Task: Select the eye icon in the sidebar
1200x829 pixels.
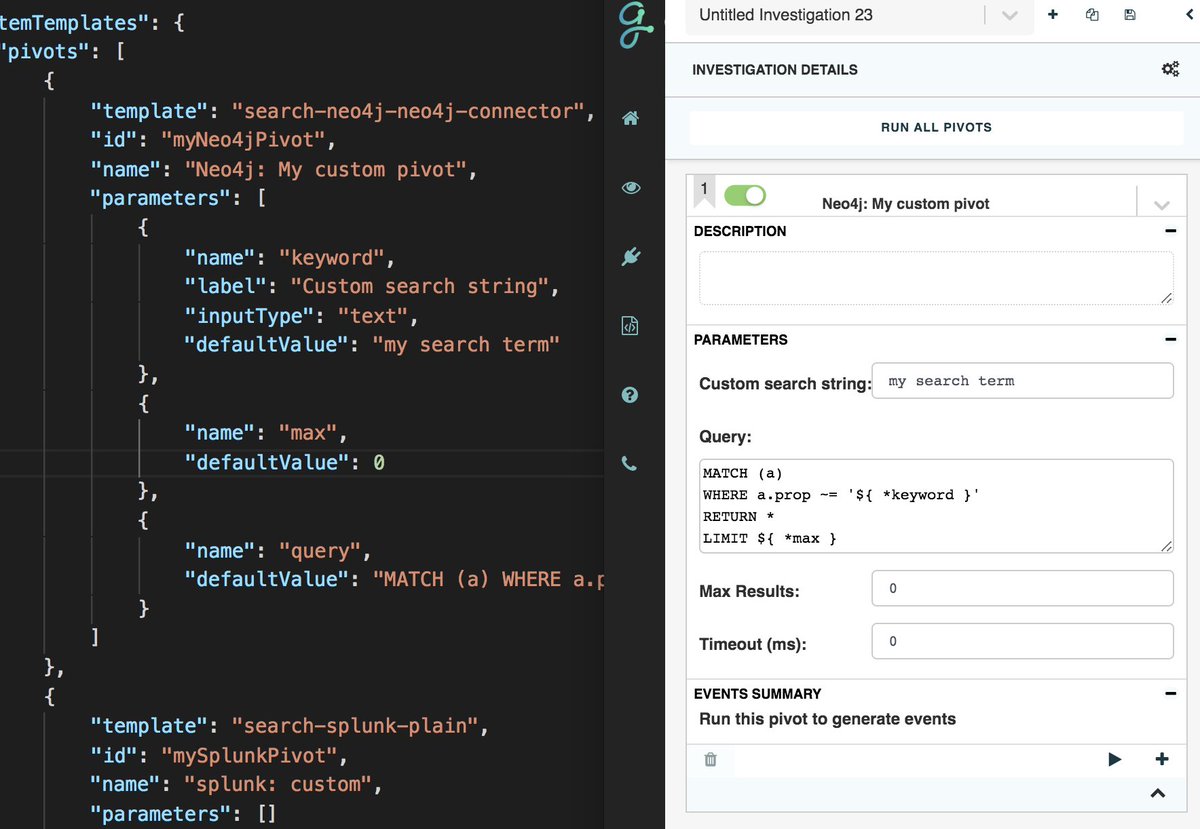Action: pos(630,187)
